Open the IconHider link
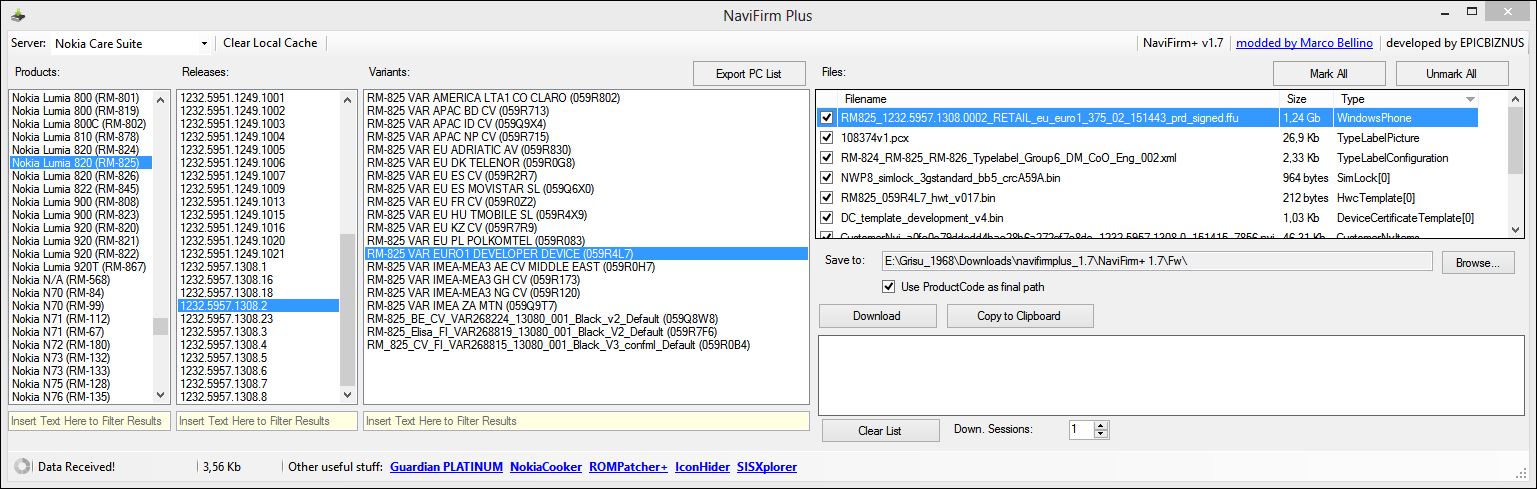This screenshot has height=489, width=1537. coord(702,467)
